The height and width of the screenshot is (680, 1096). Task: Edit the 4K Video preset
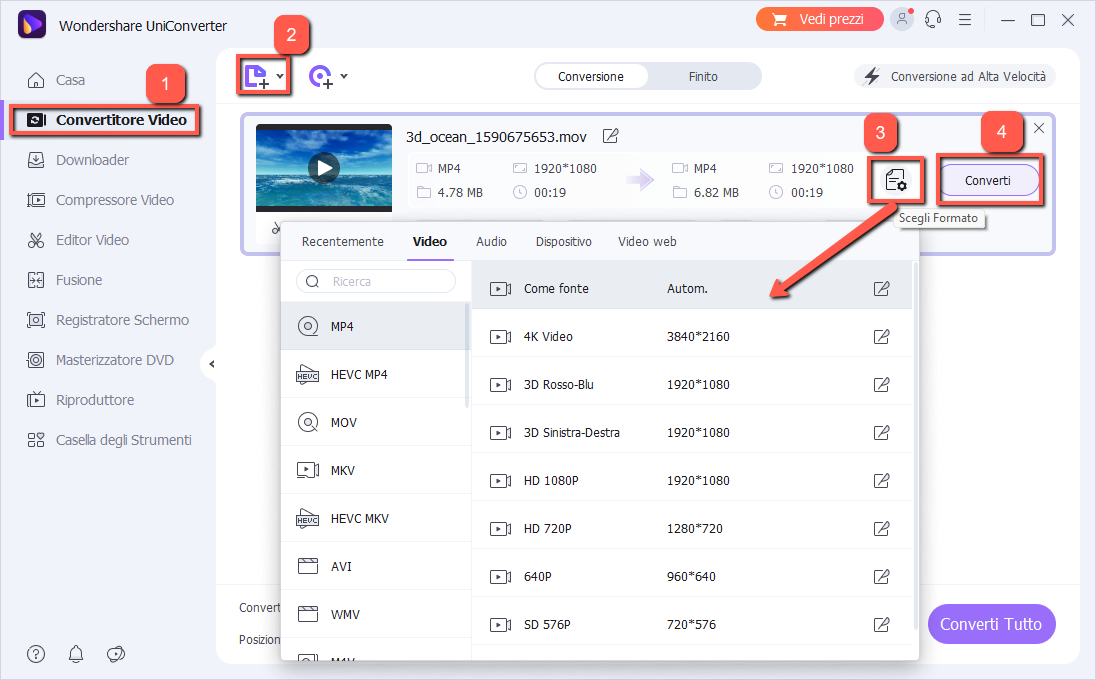[881, 337]
